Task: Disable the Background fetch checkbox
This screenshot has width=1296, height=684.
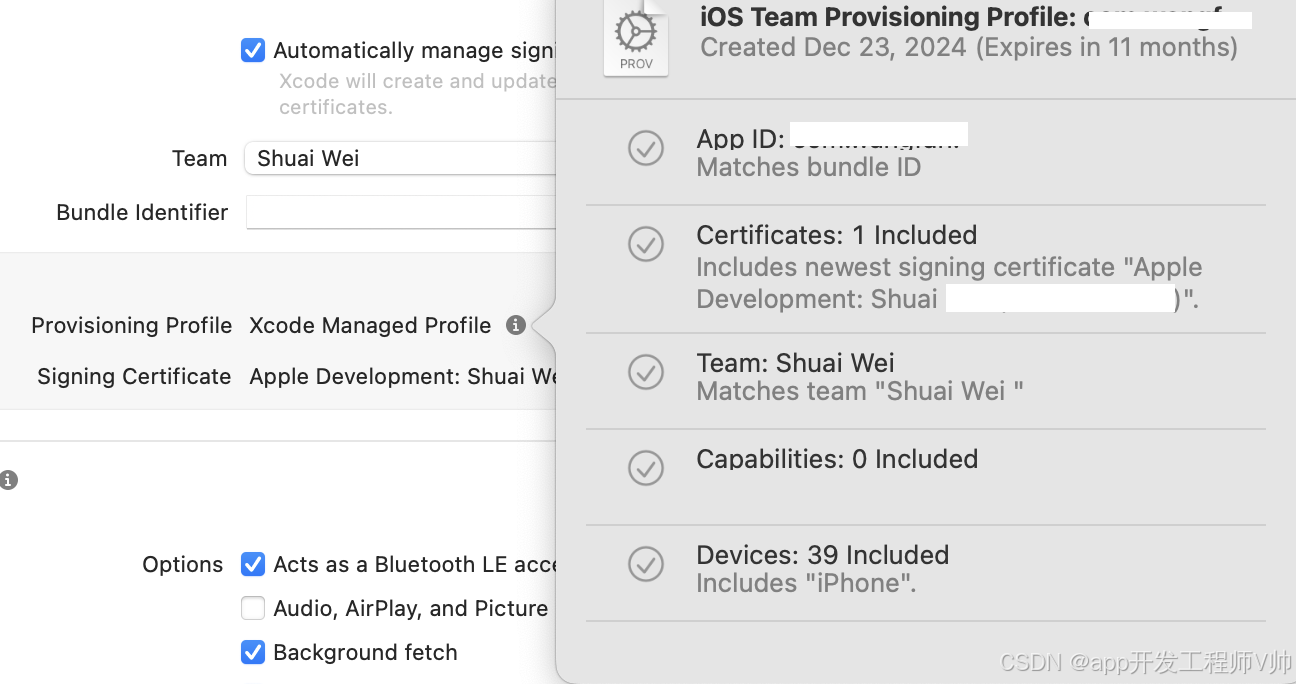Action: click(253, 652)
